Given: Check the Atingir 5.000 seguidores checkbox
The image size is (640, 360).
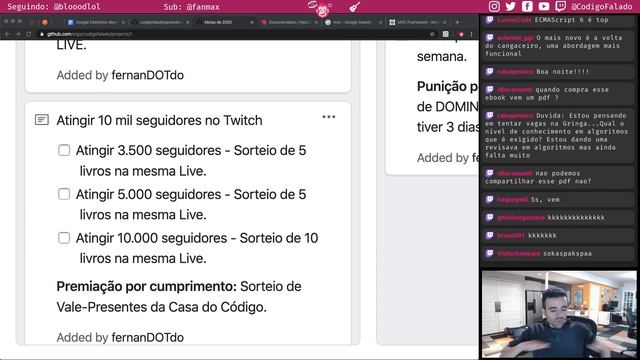Looking at the screenshot, I should pos(64,194).
